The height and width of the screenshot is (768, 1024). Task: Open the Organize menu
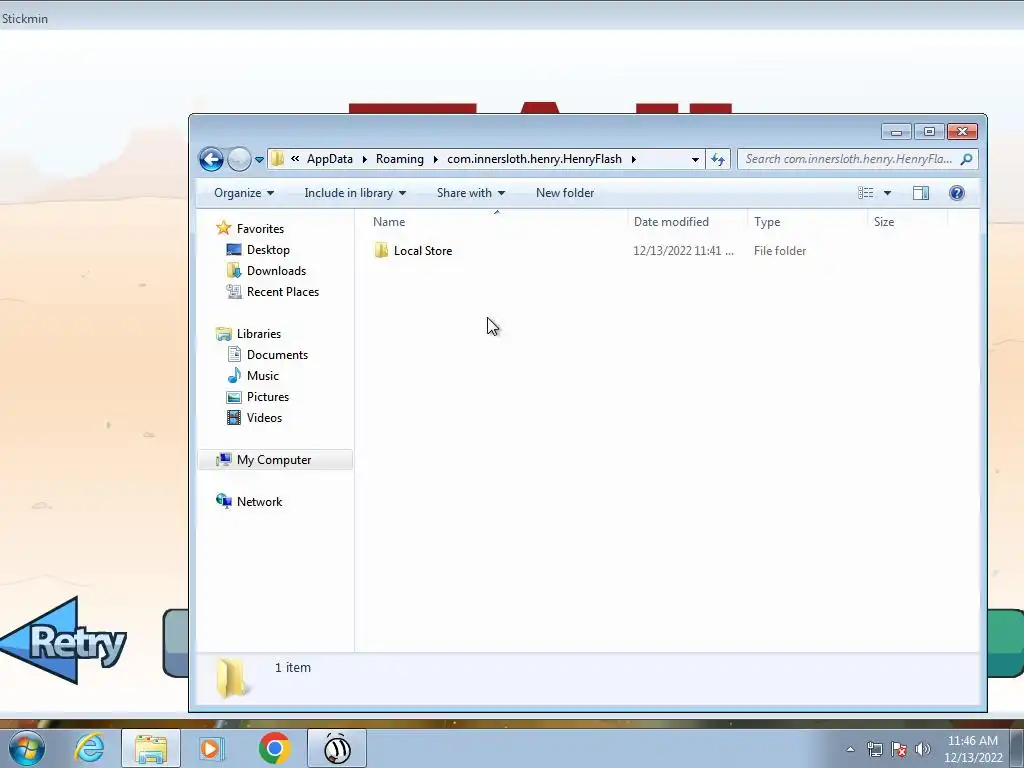(244, 193)
